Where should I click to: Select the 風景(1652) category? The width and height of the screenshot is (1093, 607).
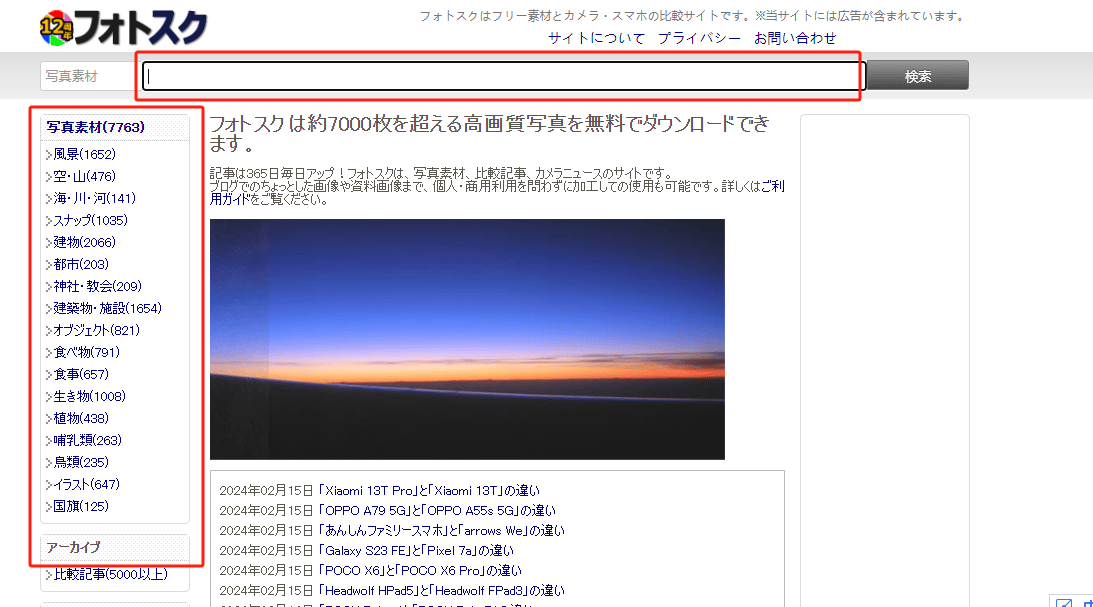80,154
